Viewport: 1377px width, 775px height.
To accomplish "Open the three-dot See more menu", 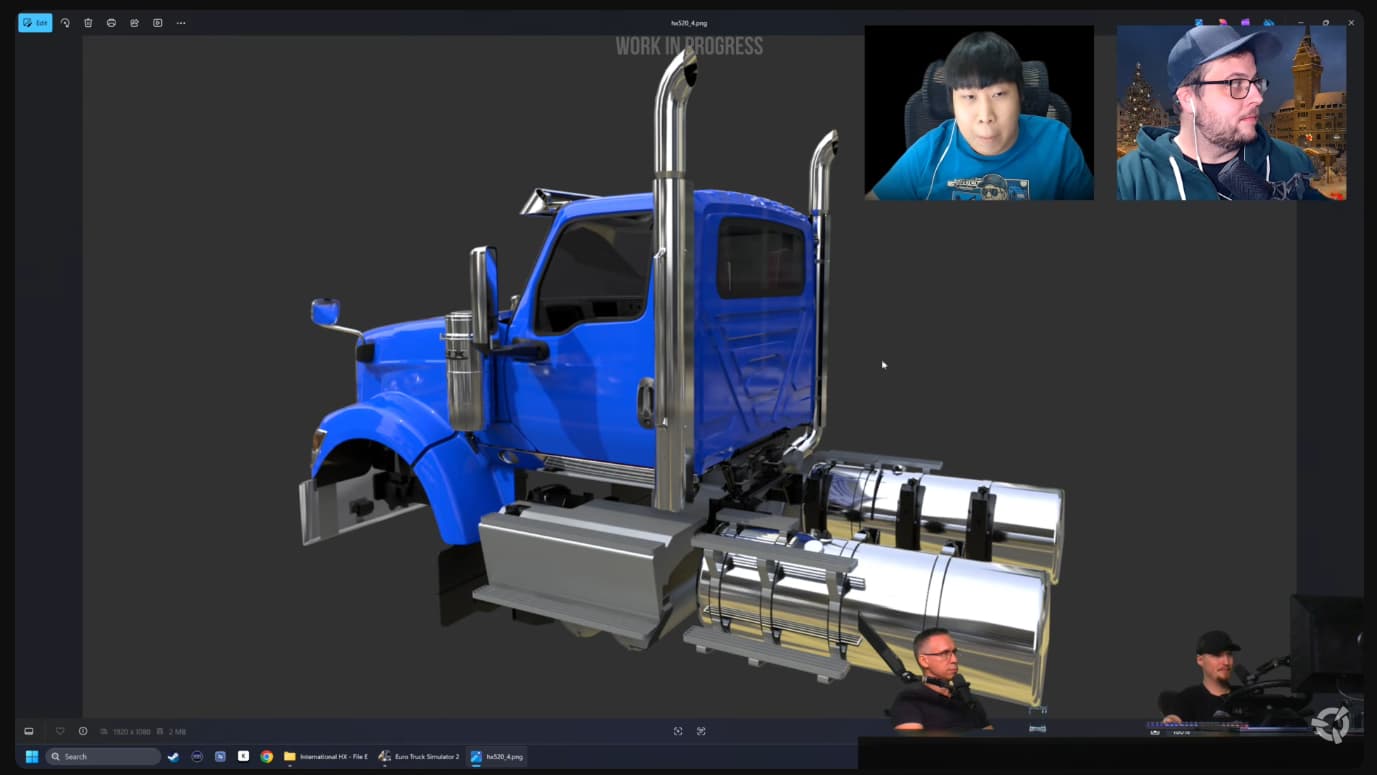I will coord(181,23).
